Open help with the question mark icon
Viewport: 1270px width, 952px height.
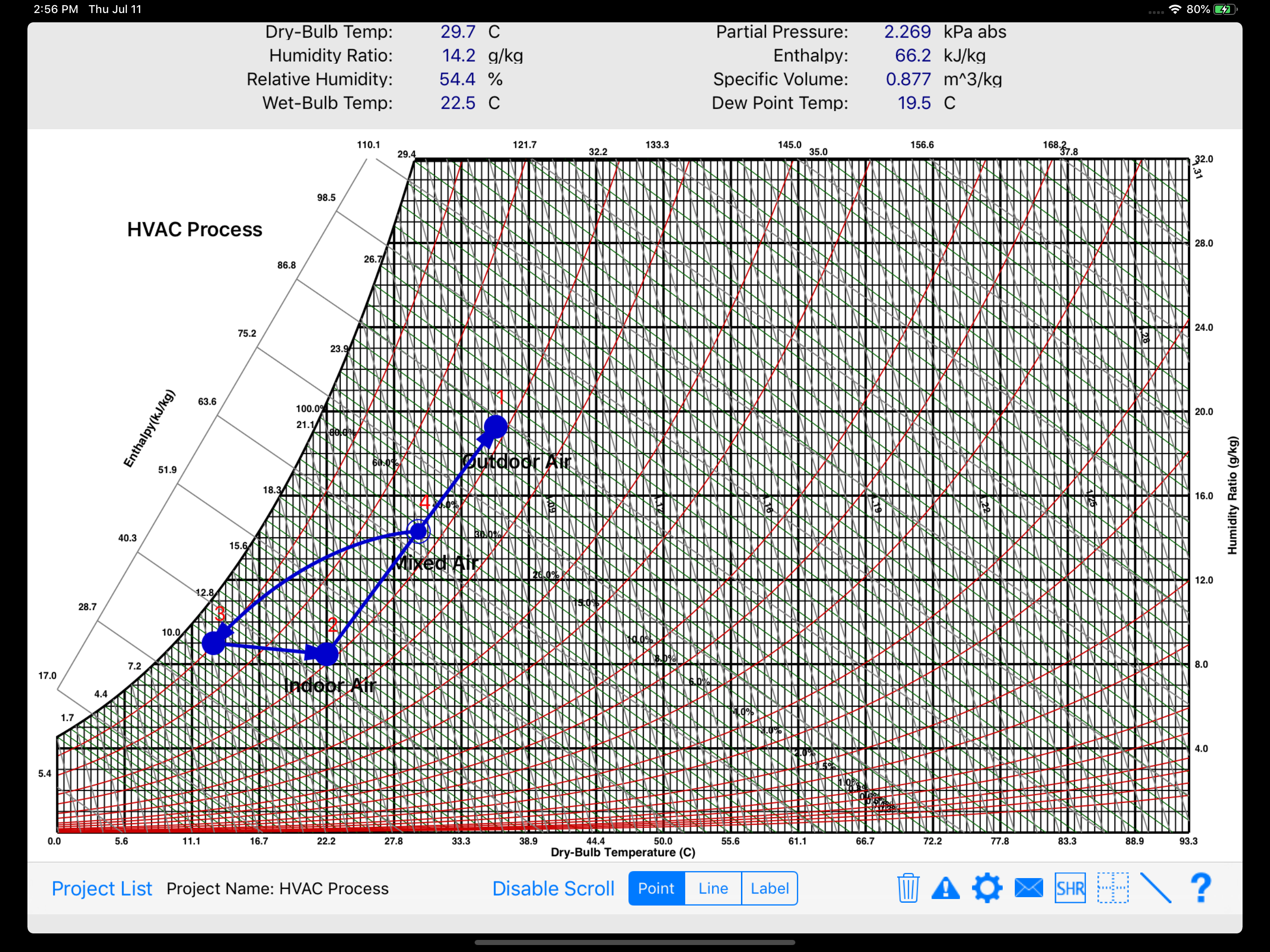tap(1201, 888)
